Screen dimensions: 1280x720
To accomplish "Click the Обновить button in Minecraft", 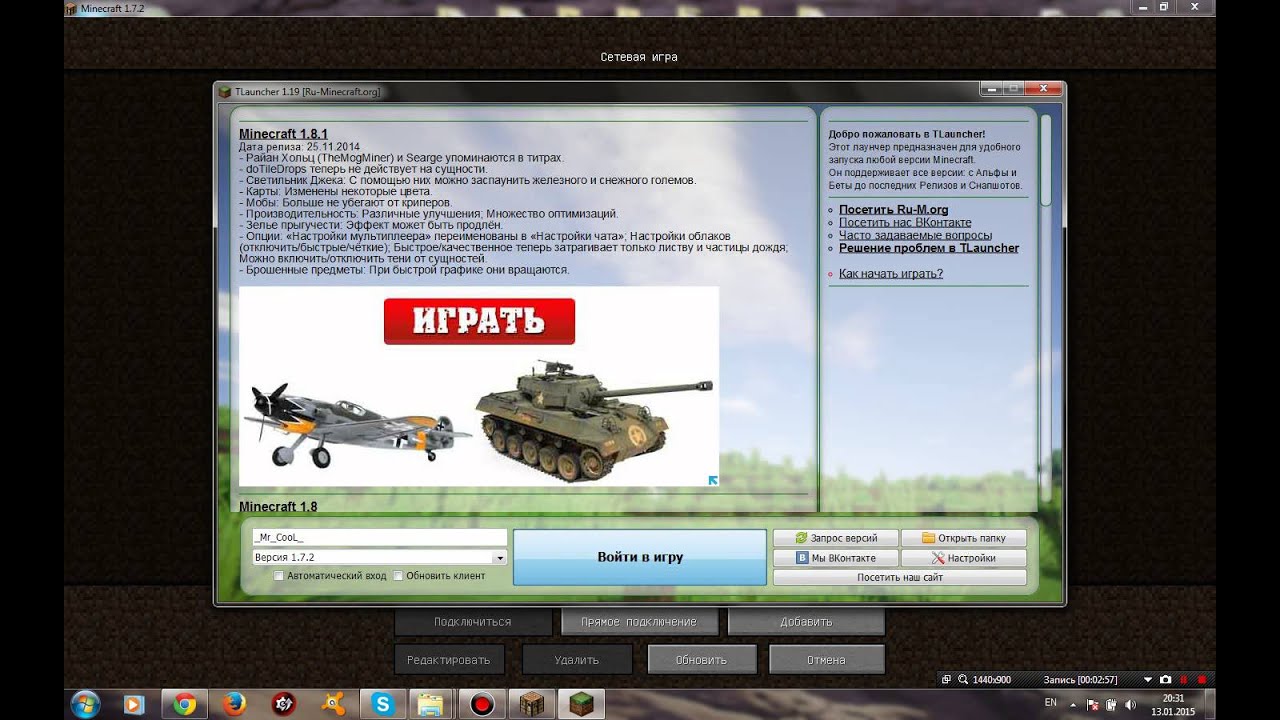I will [x=701, y=660].
